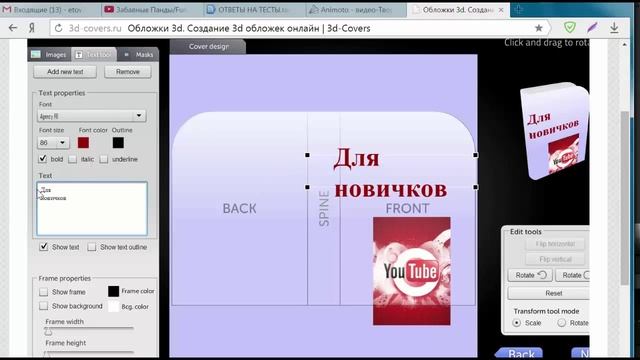
Task: Click the blue Back navigation button
Action: [520, 353]
